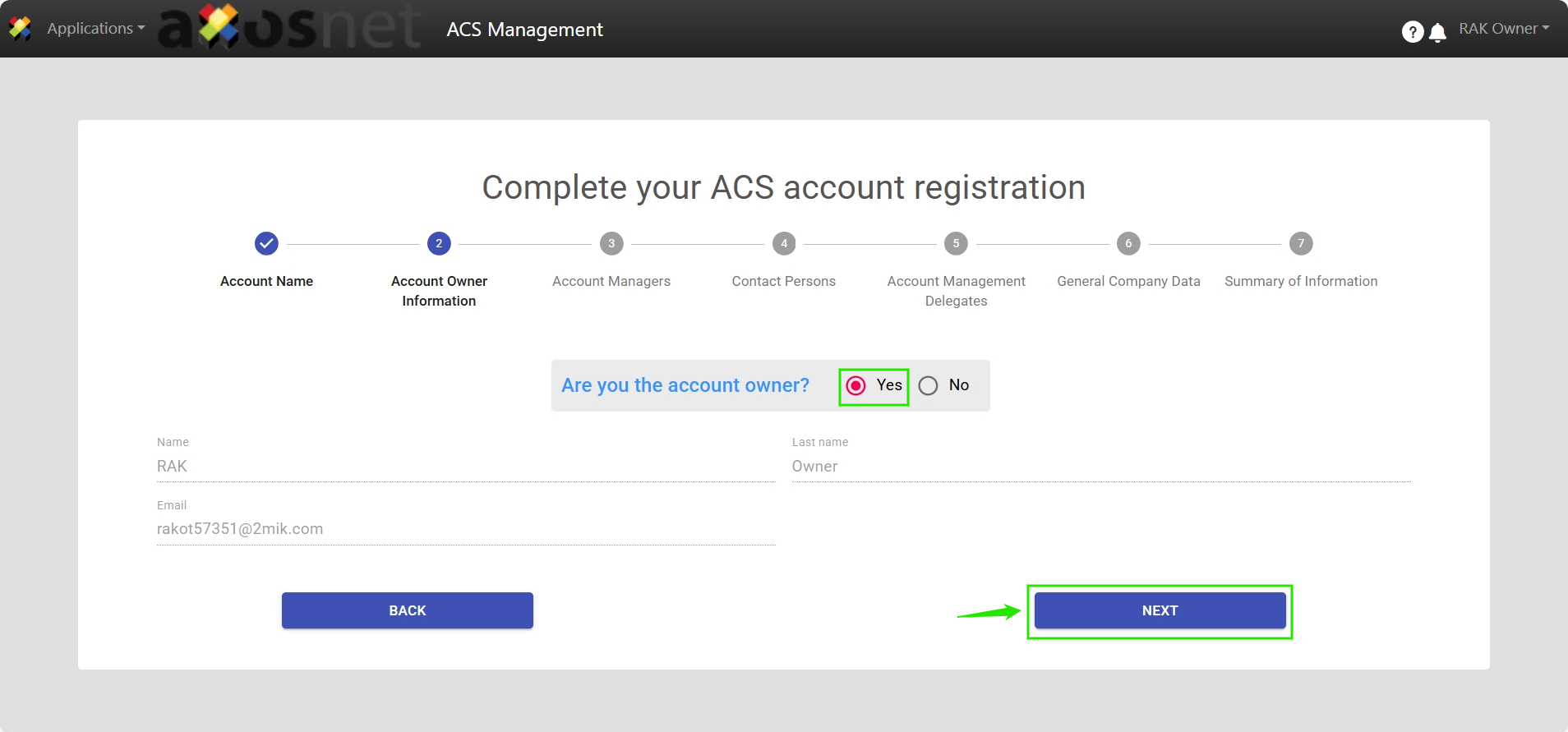This screenshot has height=732, width=1568.
Task: Select the No radio button
Action: click(x=929, y=385)
